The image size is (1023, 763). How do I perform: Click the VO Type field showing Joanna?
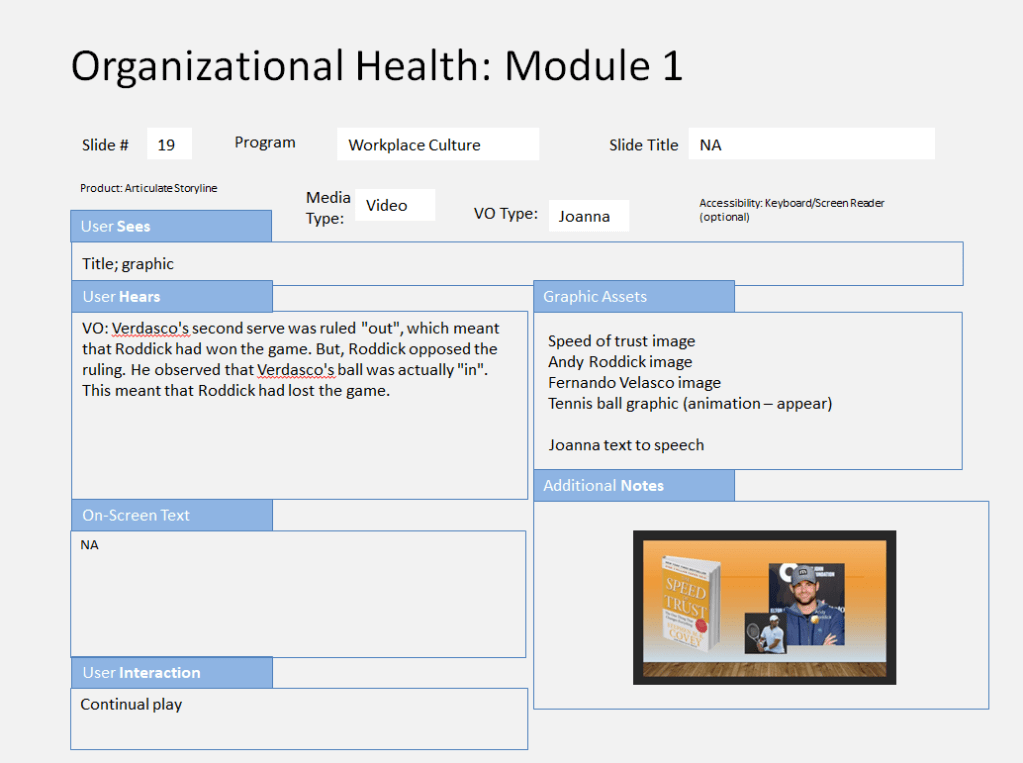(588, 216)
